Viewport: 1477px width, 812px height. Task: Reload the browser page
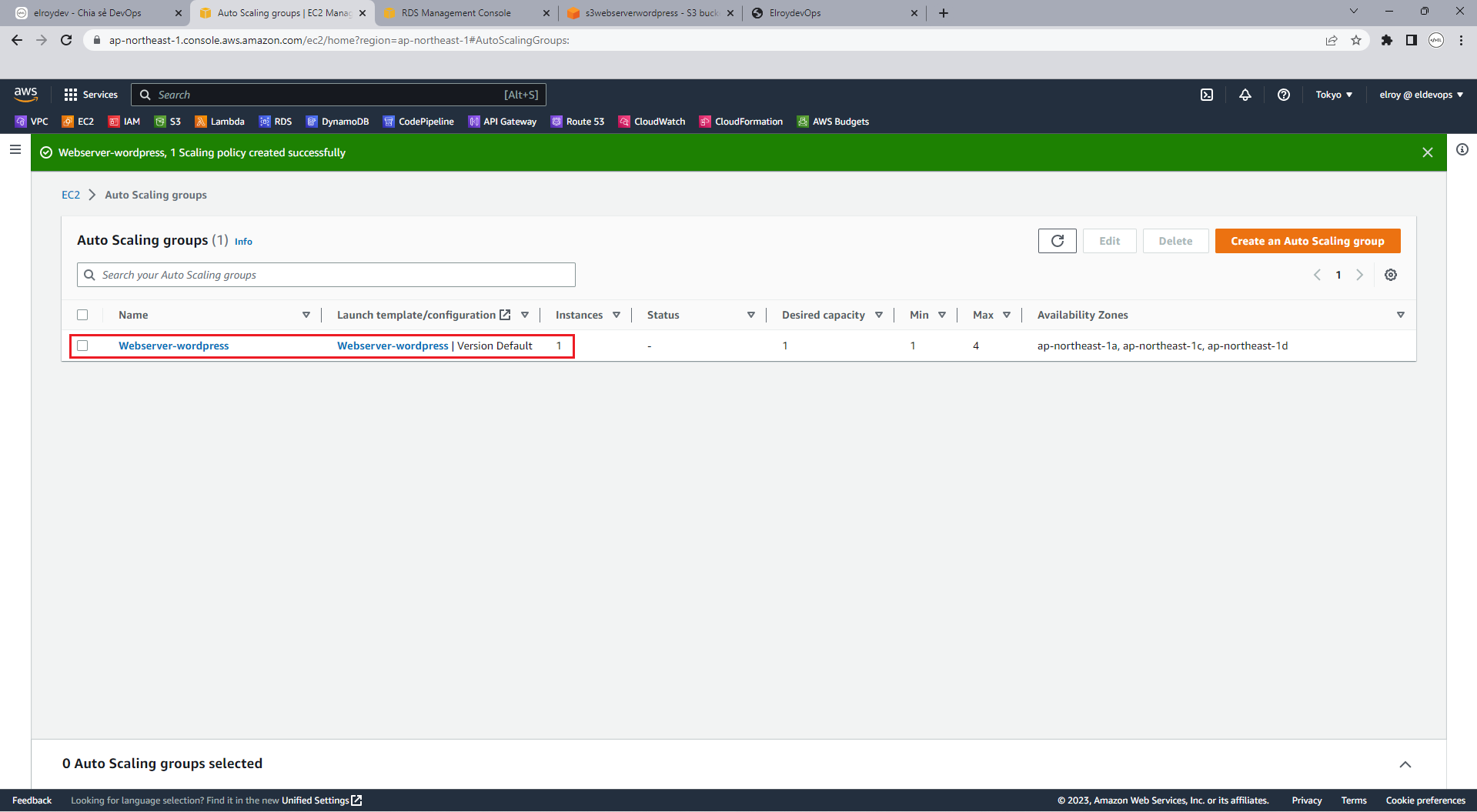pos(66,40)
